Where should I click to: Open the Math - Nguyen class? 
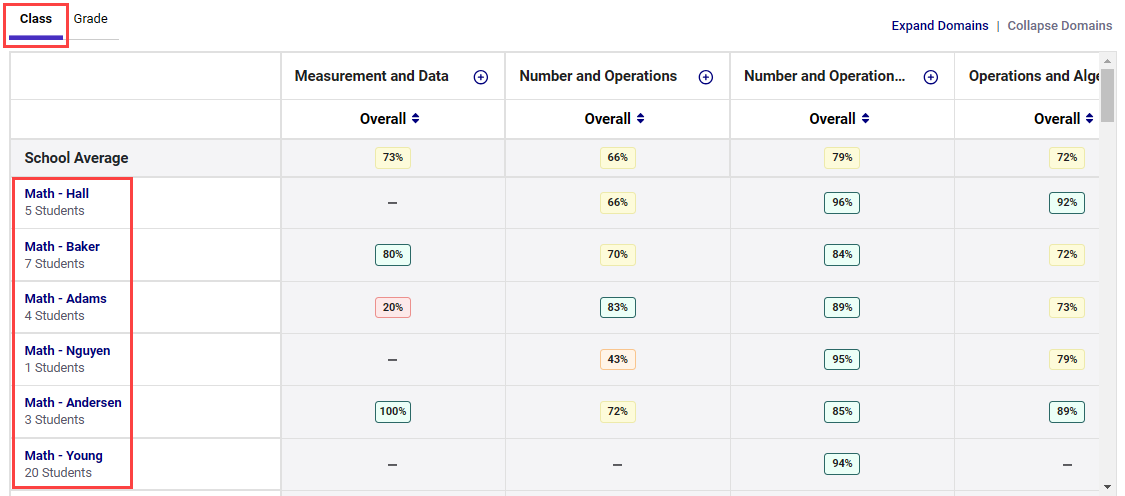(67, 351)
